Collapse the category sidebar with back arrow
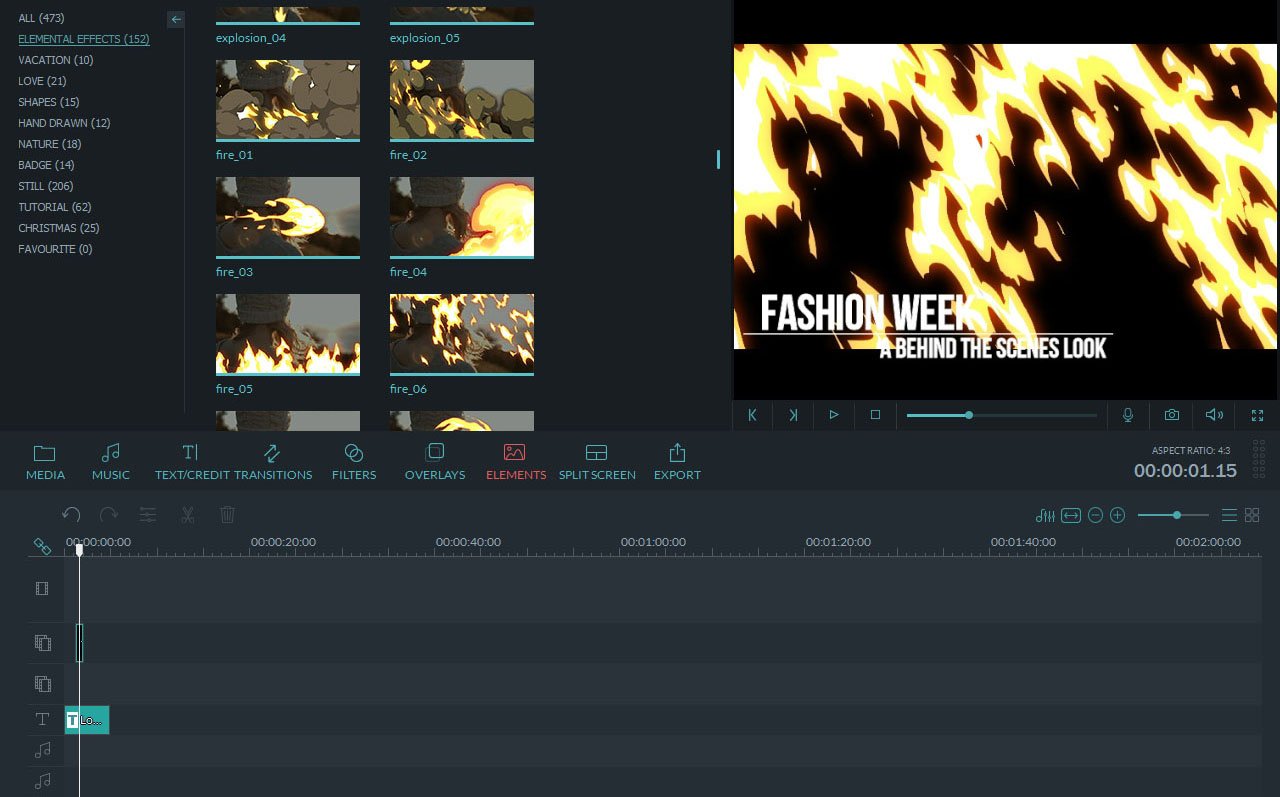Screen dimensions: 1280x797 [176, 19]
